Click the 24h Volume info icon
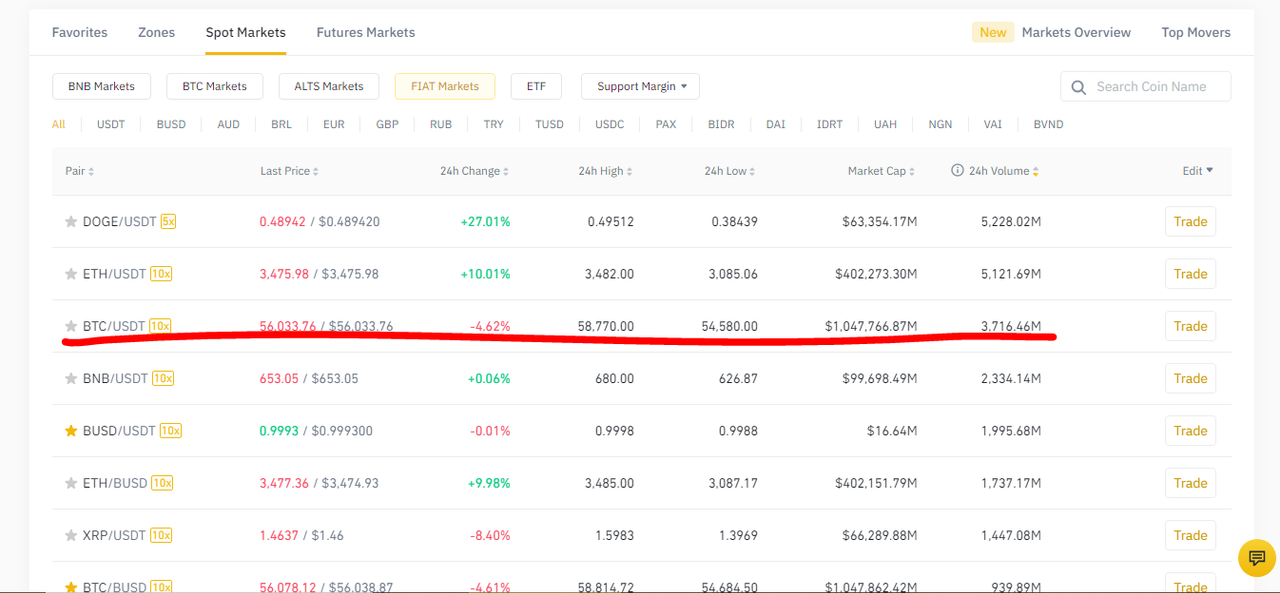 [957, 171]
